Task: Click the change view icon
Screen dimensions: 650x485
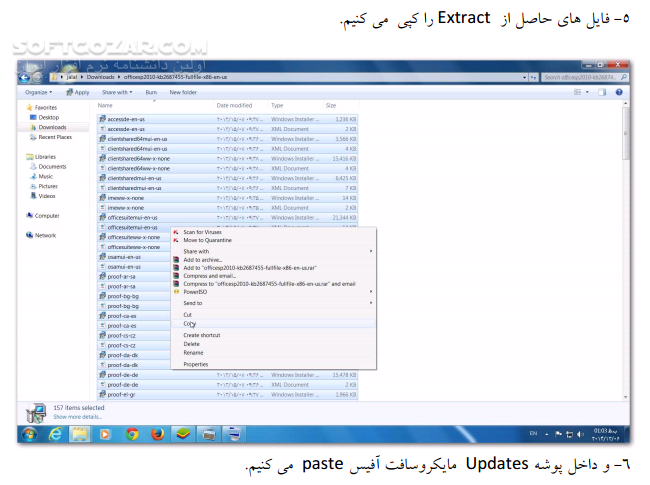Action: click(577, 92)
